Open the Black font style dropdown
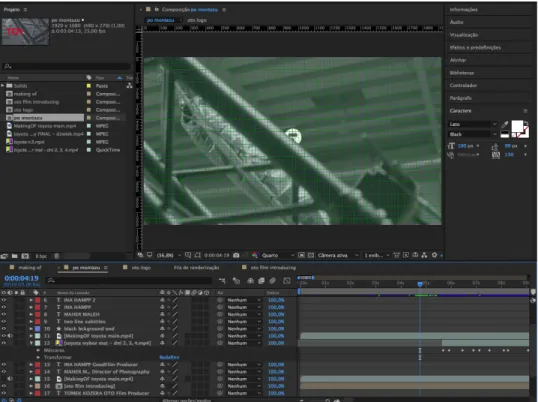This screenshot has height=402, width=538. pos(473,134)
